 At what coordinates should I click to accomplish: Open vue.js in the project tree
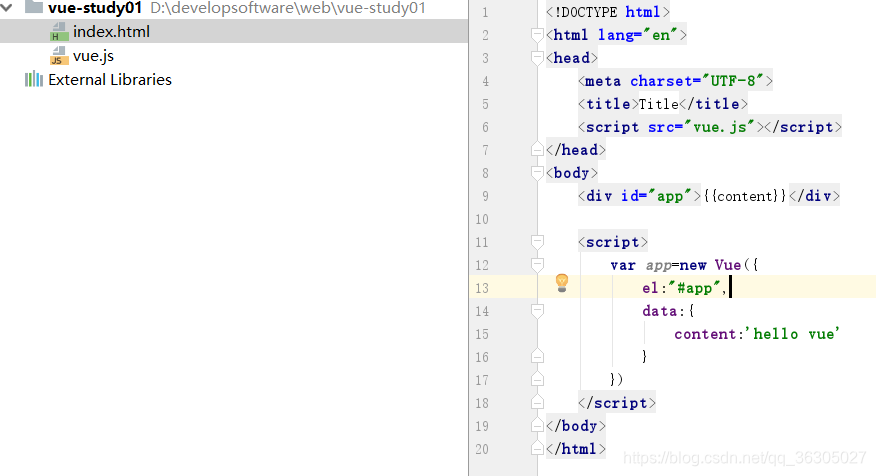pyautogui.click(x=93, y=56)
